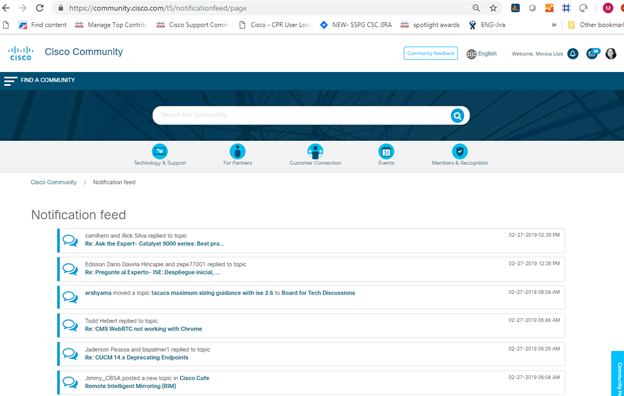This screenshot has height=396, width=624.
Task: Open the Other bookmarks folder
Action: pos(596,25)
